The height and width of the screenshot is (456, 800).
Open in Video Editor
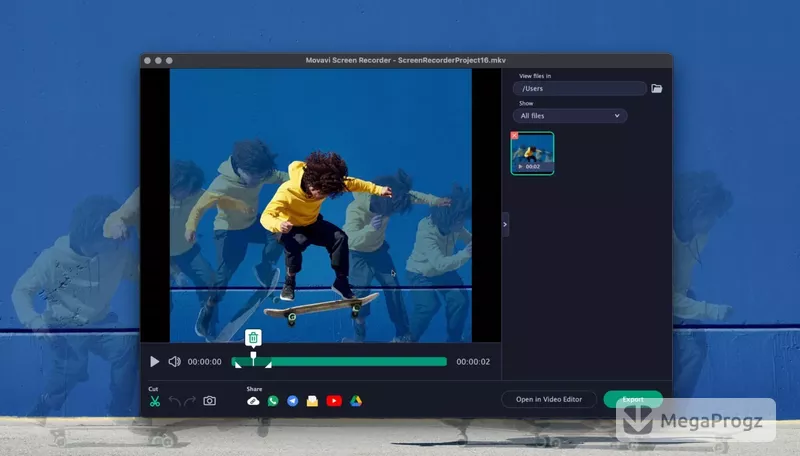coord(549,399)
